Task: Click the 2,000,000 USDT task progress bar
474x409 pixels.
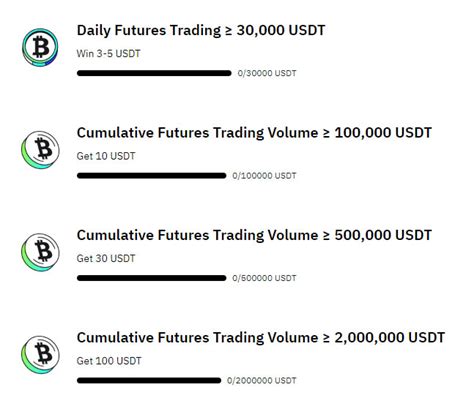Action: [x=149, y=380]
